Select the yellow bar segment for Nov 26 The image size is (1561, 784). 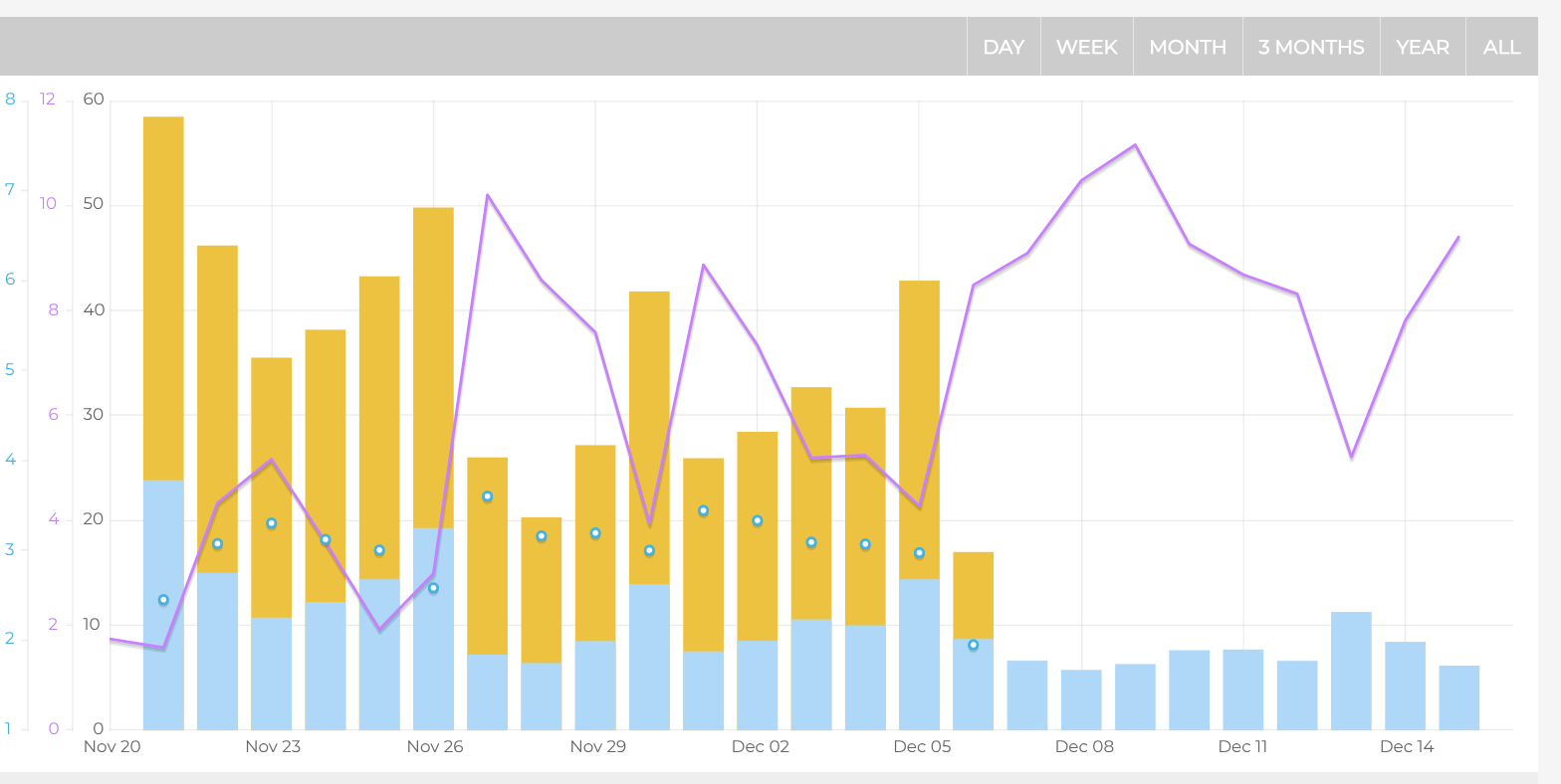click(x=433, y=368)
